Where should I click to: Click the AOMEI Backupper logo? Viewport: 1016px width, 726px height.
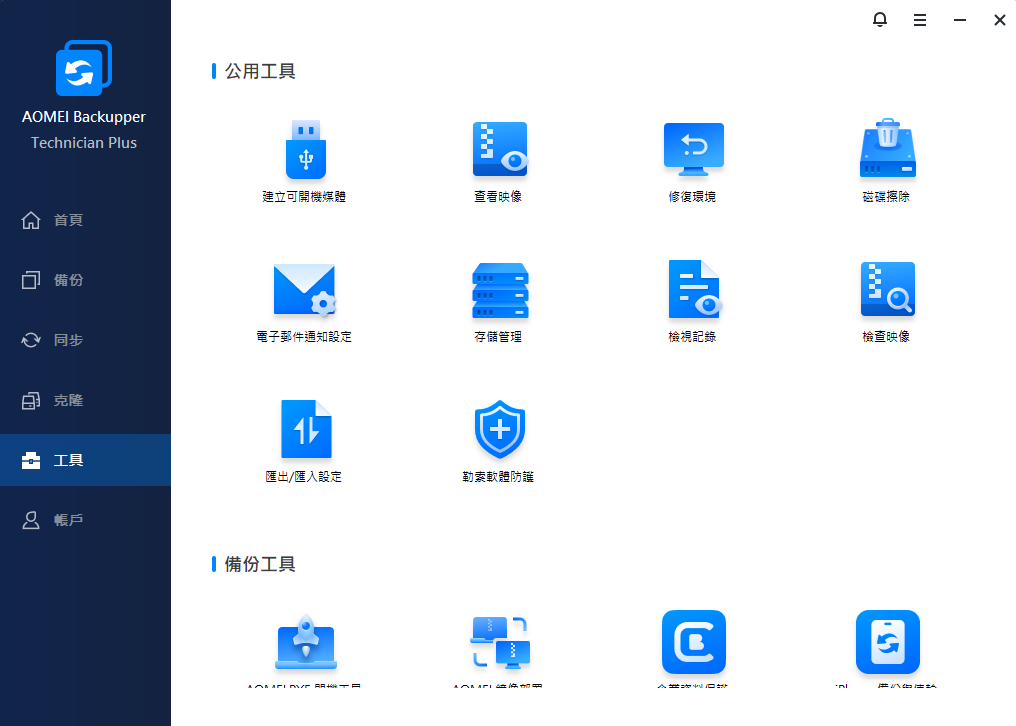tap(84, 68)
